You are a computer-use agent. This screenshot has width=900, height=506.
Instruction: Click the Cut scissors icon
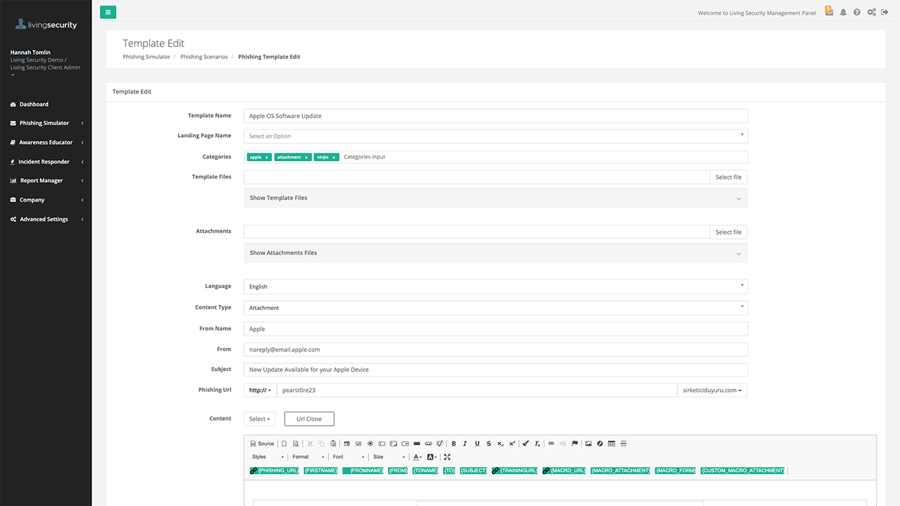point(310,443)
